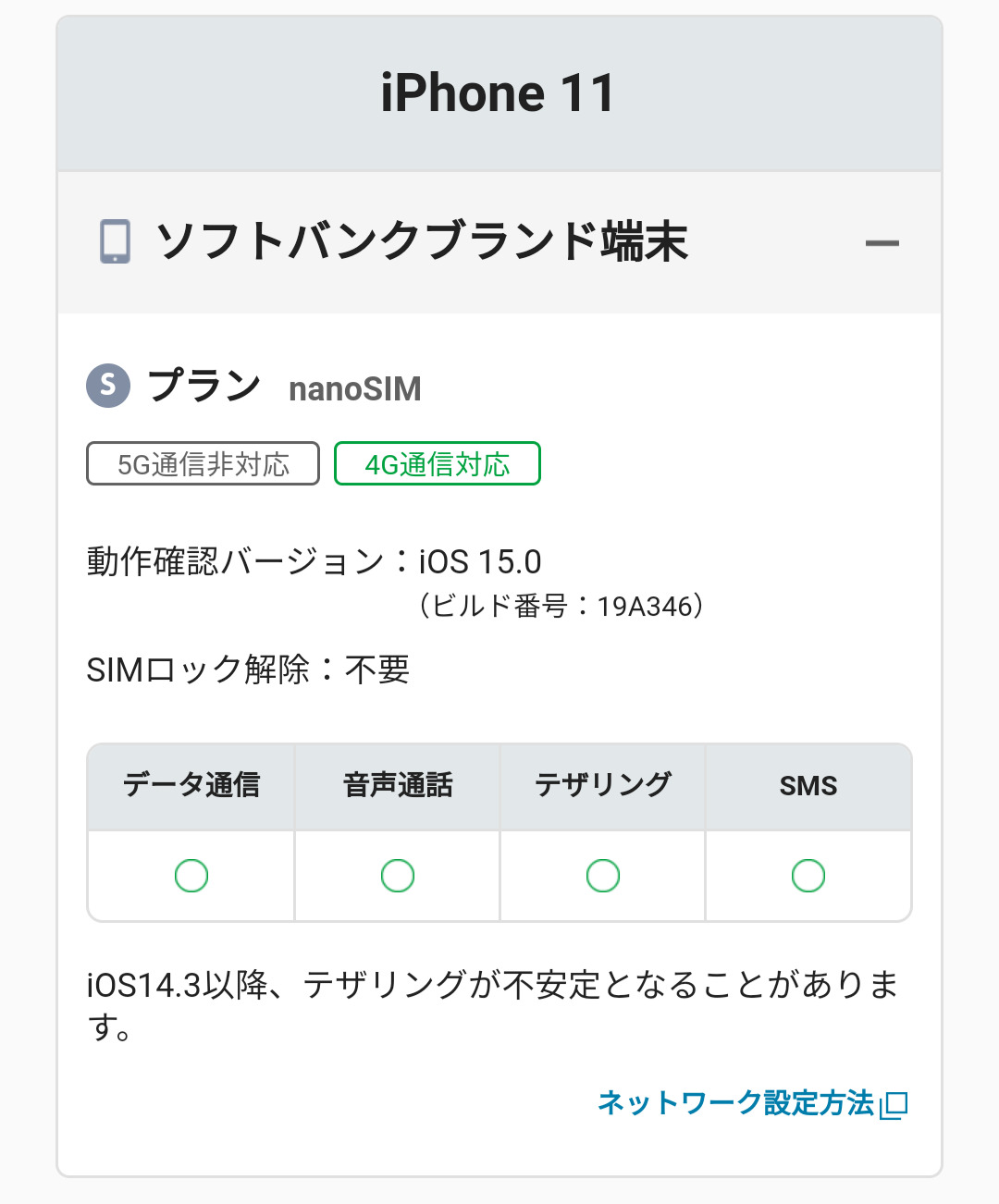Click the smartphone icon beside ソフトバンクブランド端末
This screenshot has width=999, height=1204.
115,242
